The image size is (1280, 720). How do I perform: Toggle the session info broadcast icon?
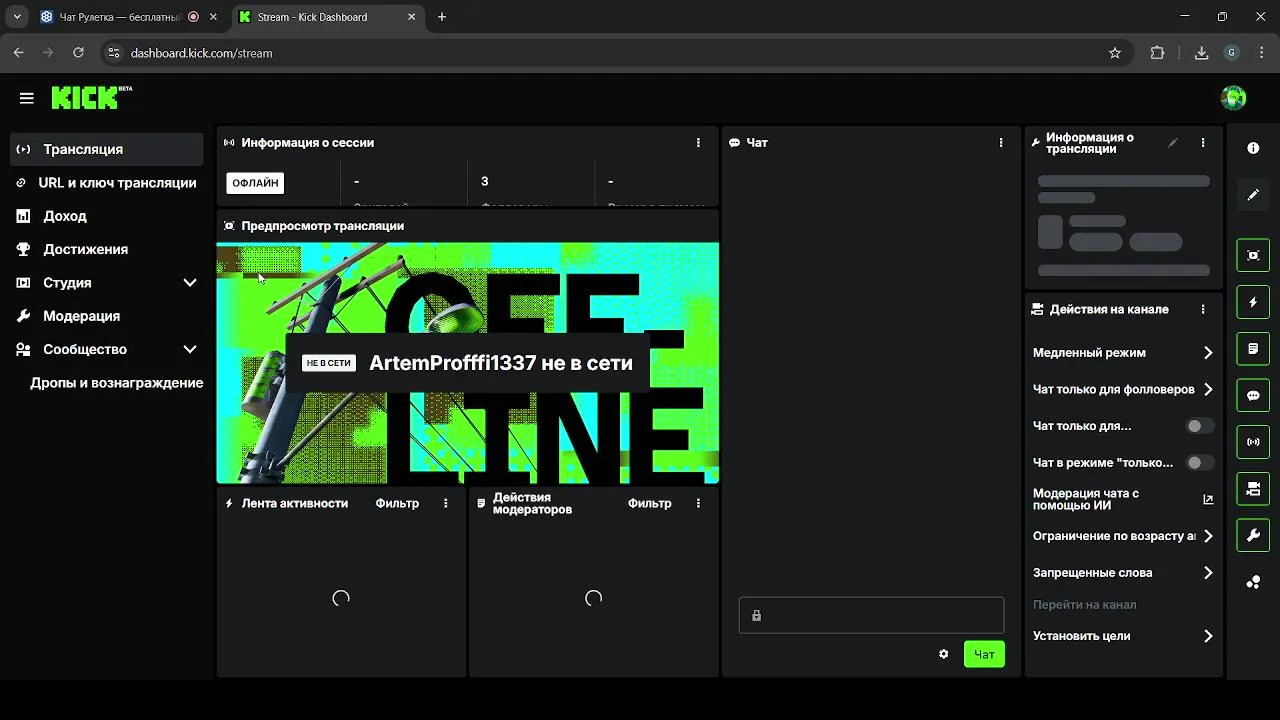1253,442
